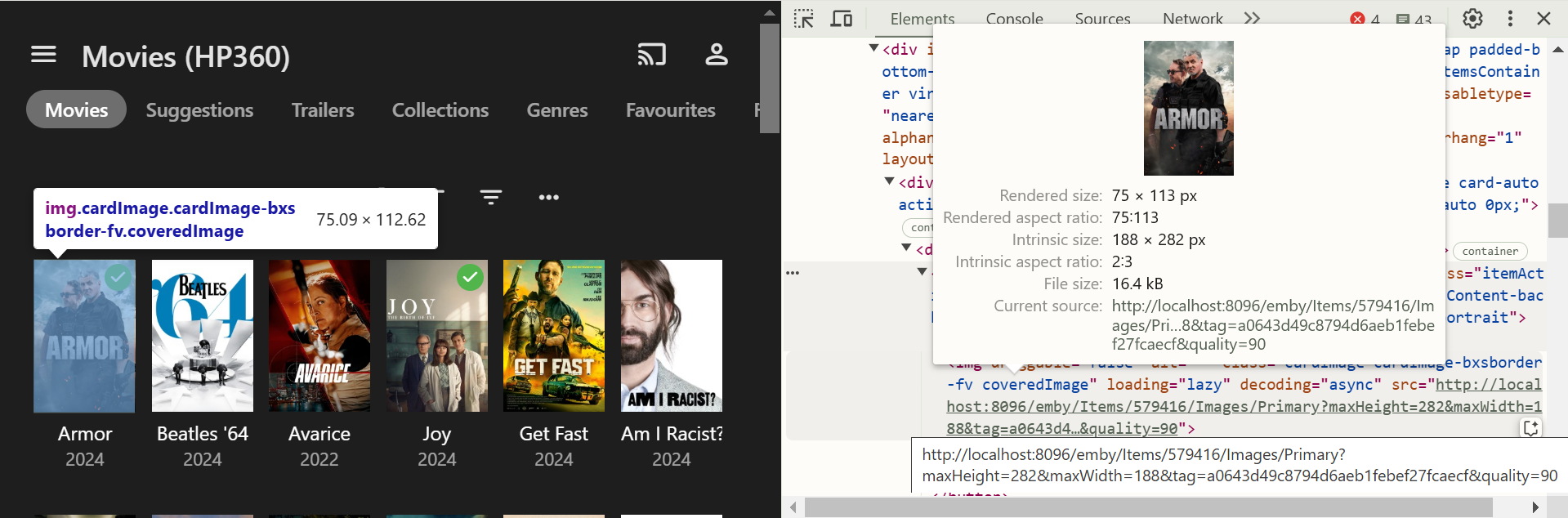
Task: Switch to the Trailers tab
Action: point(323,109)
